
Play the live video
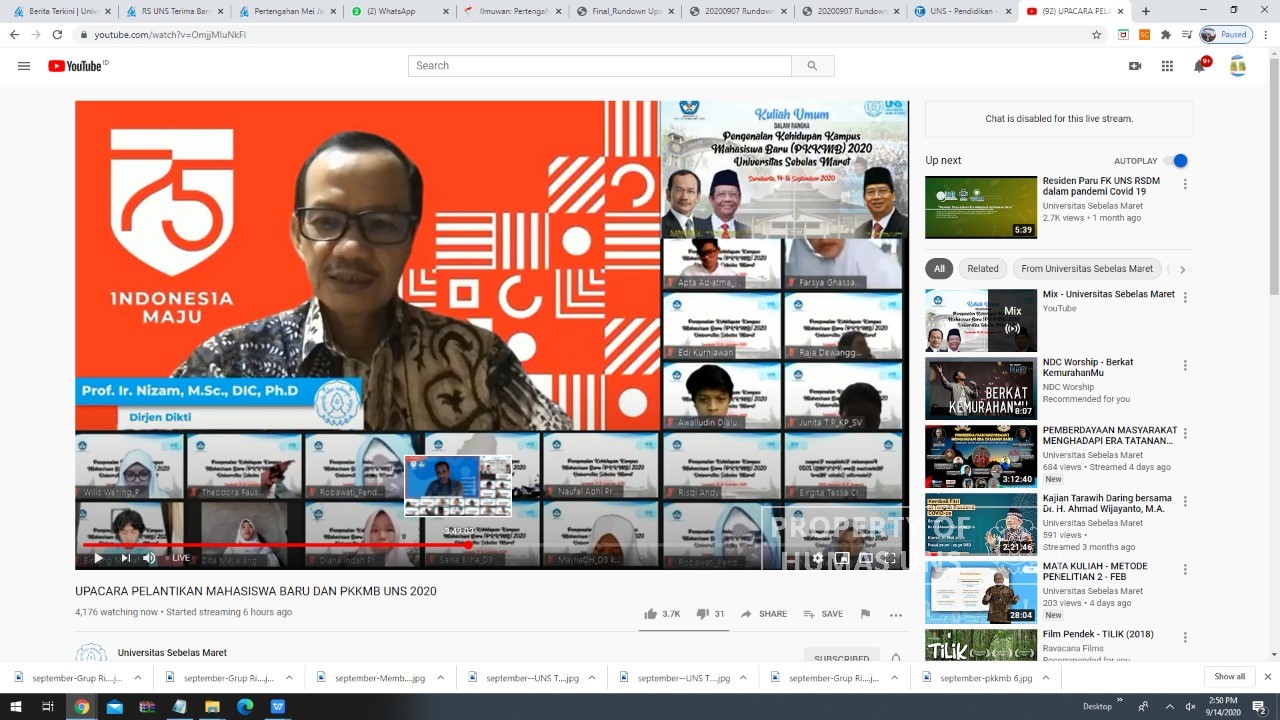click(98, 558)
